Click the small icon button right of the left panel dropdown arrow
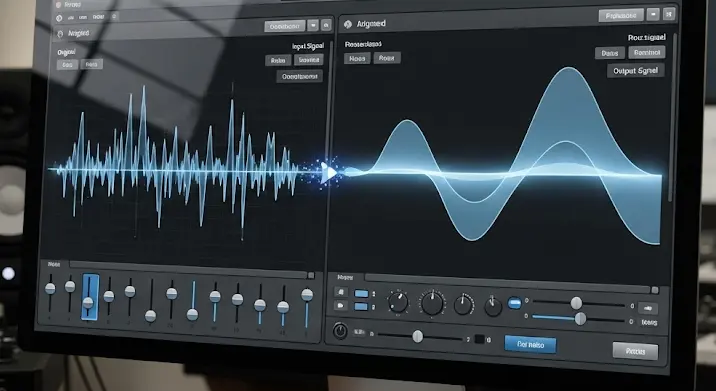The image size is (716, 391). pos(326,26)
